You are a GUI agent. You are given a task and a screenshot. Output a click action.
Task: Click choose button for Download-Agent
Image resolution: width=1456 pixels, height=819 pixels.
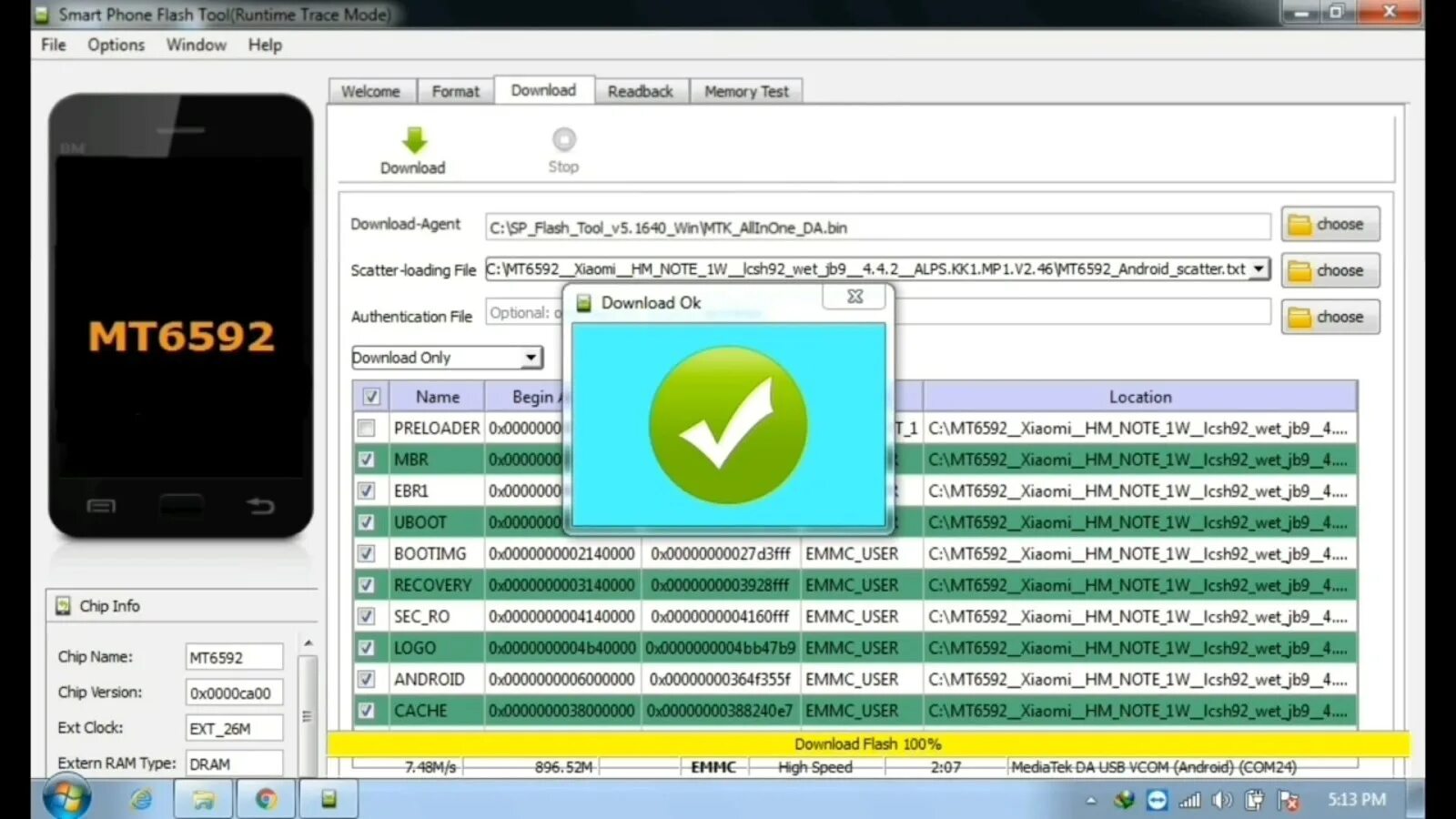[1330, 224]
